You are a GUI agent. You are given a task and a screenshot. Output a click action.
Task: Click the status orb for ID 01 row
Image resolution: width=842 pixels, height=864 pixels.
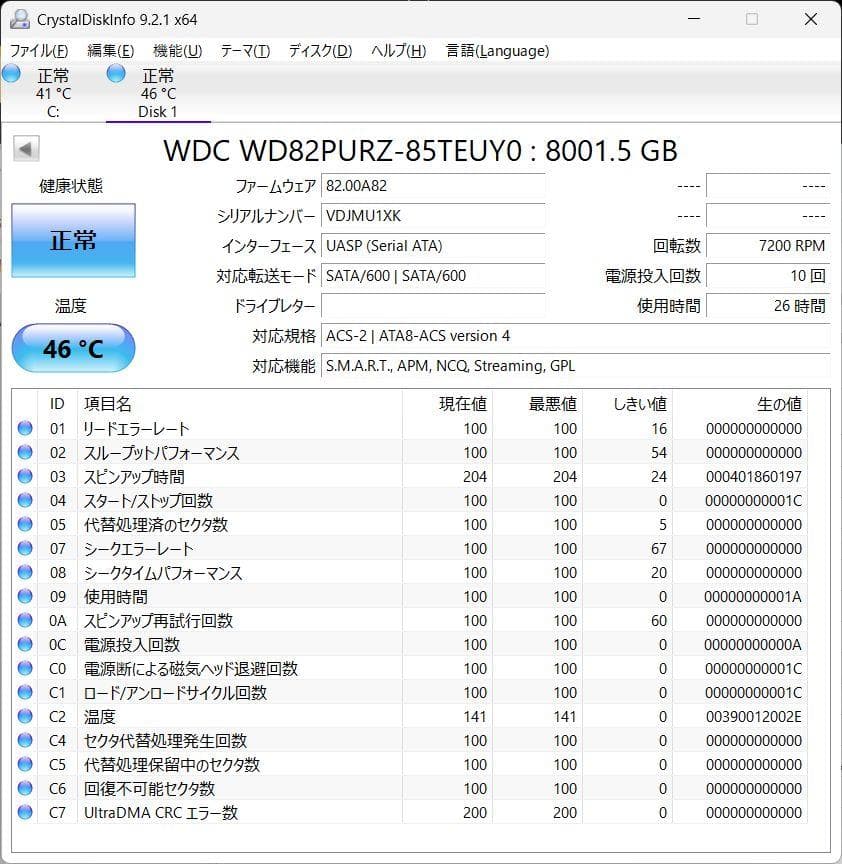[25, 428]
